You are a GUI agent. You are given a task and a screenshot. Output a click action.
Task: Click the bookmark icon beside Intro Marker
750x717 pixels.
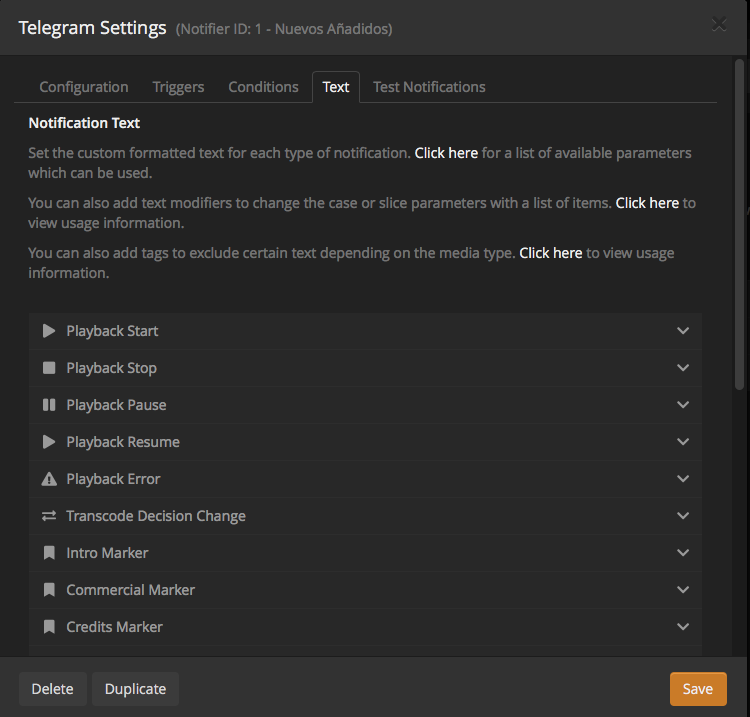pyautogui.click(x=49, y=553)
